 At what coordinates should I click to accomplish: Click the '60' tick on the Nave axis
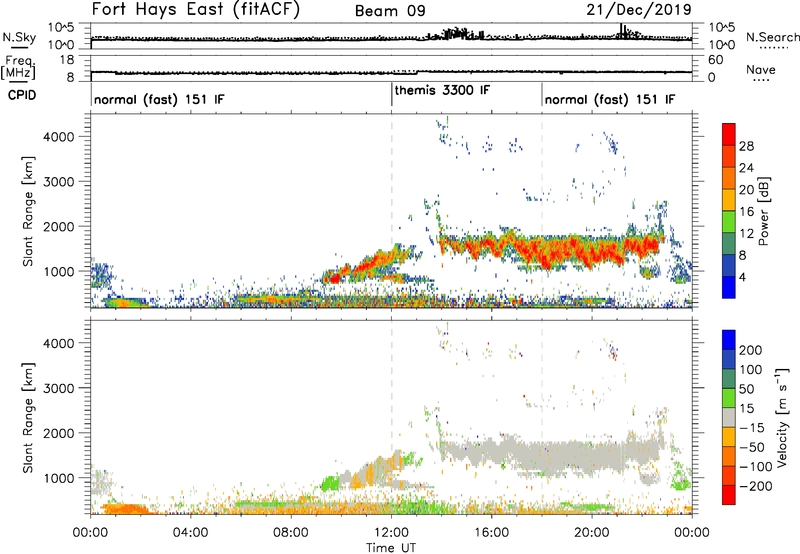coord(715,60)
